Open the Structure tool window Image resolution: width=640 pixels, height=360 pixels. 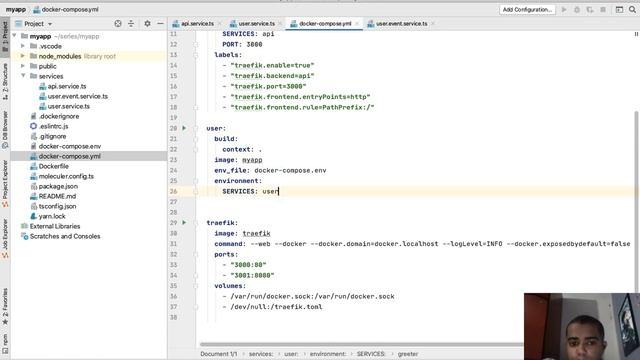[5, 81]
